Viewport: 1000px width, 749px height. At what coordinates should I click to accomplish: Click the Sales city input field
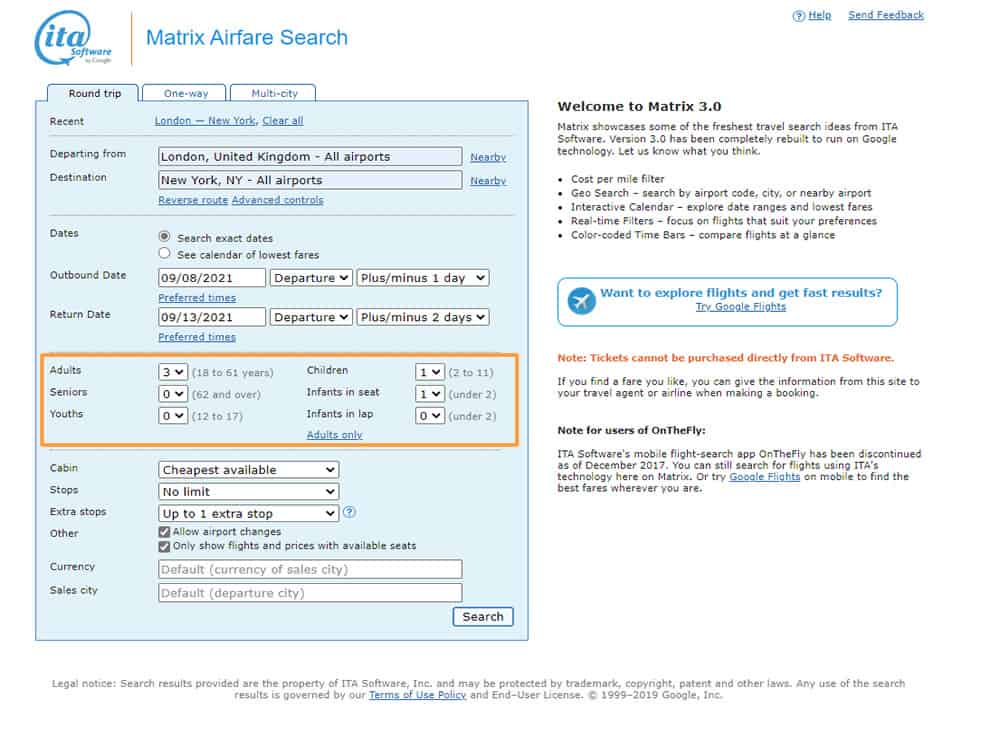310,593
